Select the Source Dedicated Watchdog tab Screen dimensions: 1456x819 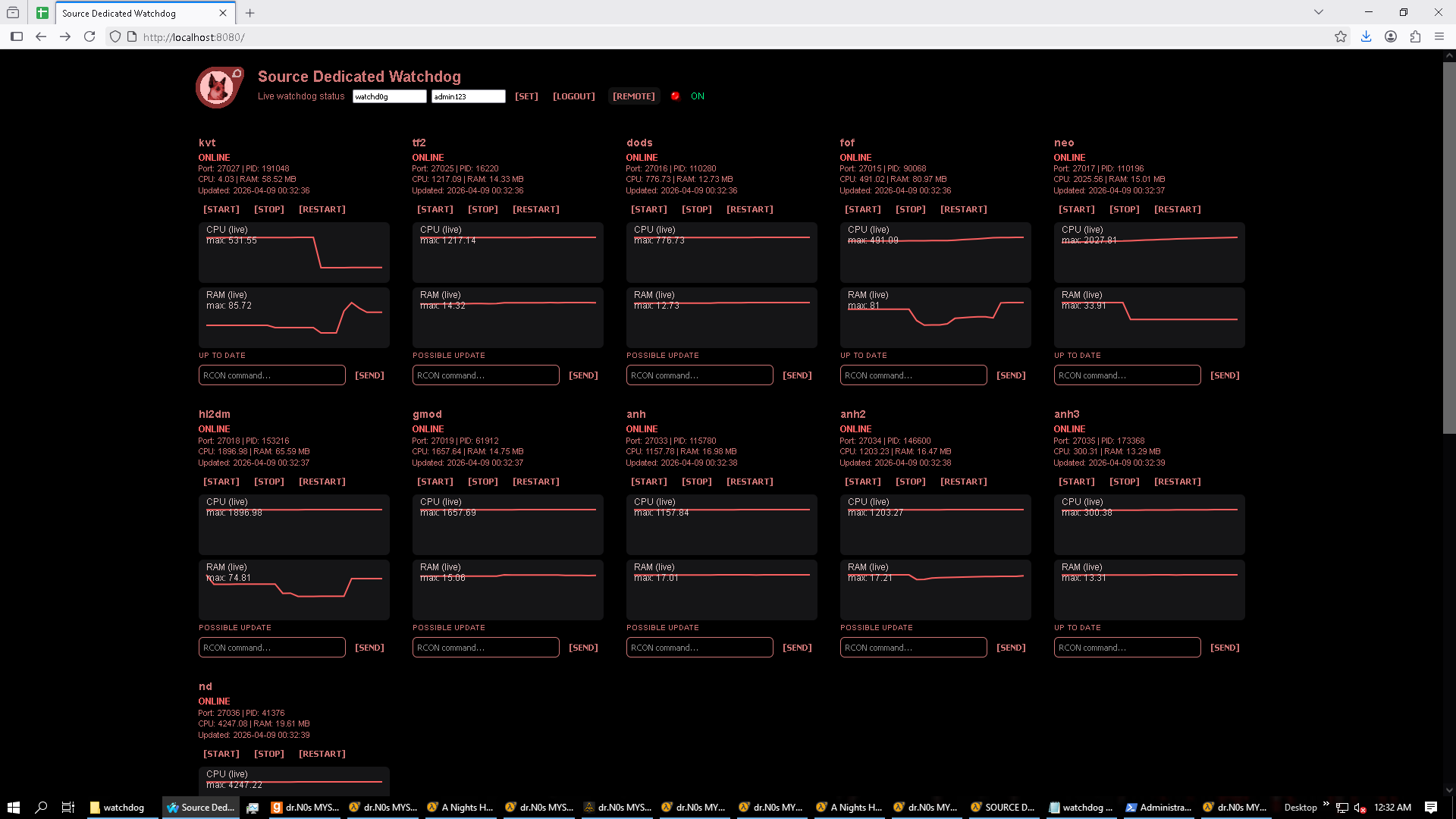(136, 13)
